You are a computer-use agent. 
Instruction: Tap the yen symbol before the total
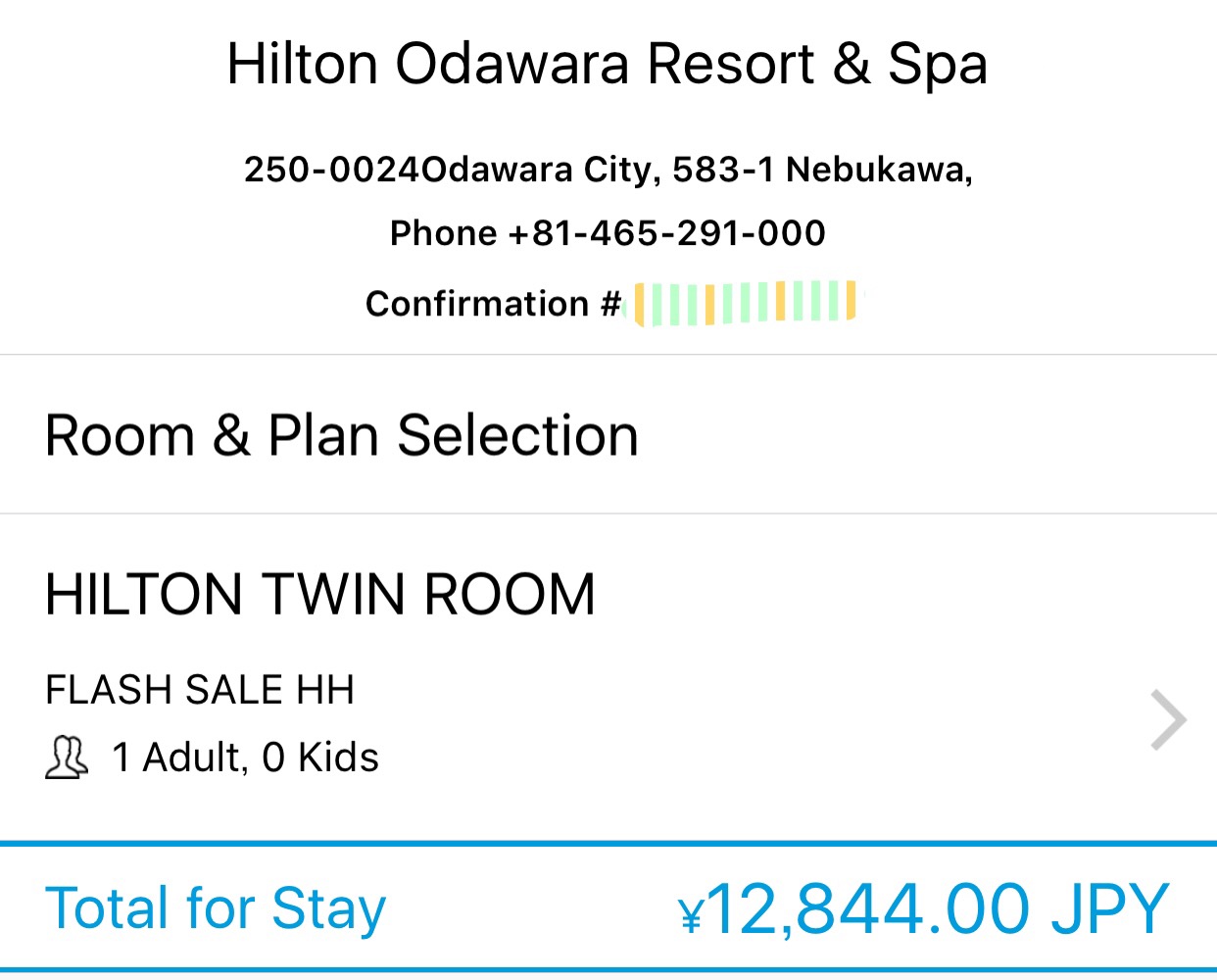coord(691,914)
